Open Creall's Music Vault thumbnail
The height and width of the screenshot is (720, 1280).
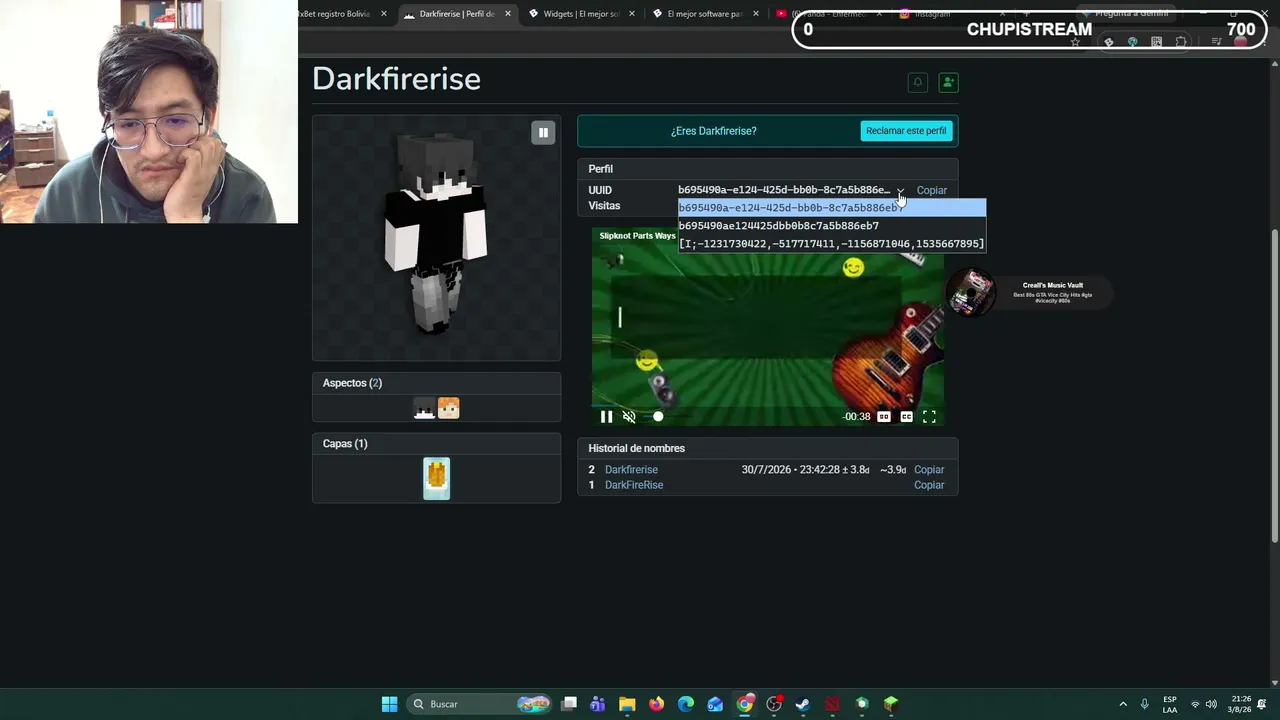pyautogui.click(x=971, y=293)
